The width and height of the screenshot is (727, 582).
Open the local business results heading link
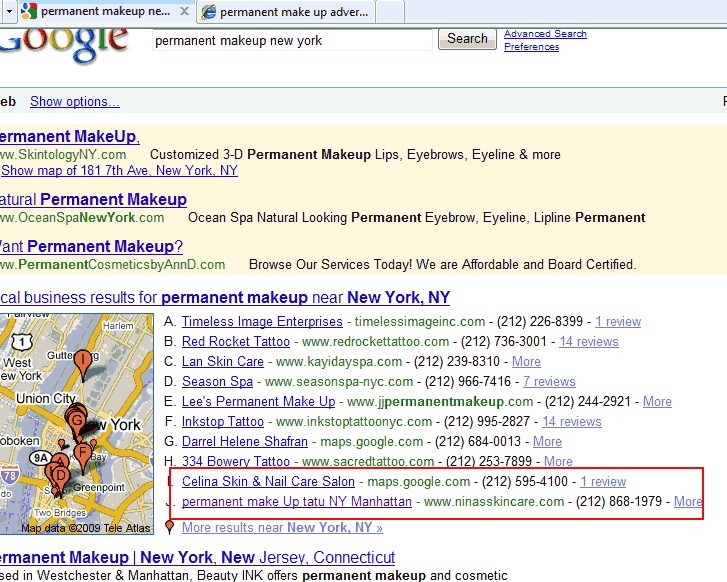pyautogui.click(x=224, y=297)
